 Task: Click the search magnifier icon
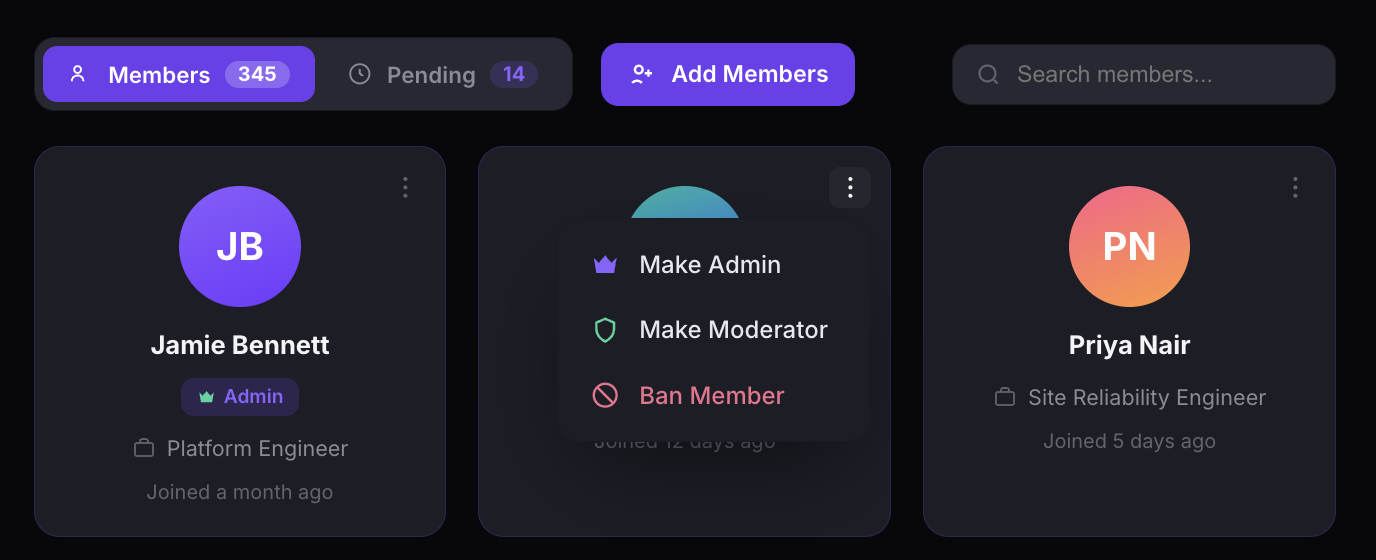(988, 74)
